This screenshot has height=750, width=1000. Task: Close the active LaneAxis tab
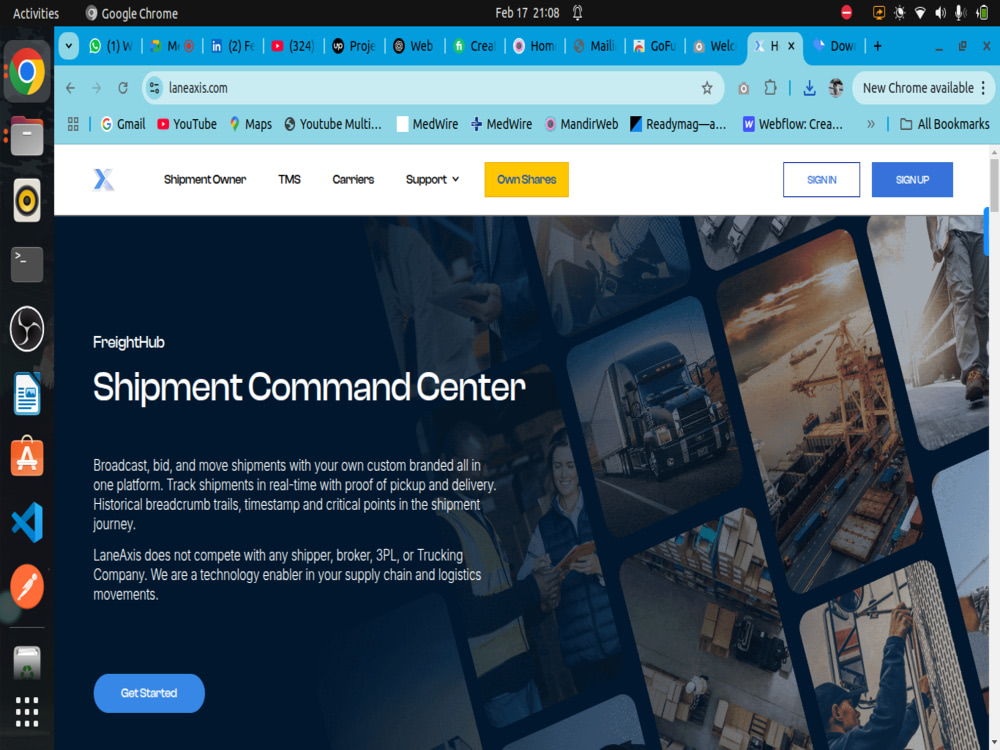point(791,46)
